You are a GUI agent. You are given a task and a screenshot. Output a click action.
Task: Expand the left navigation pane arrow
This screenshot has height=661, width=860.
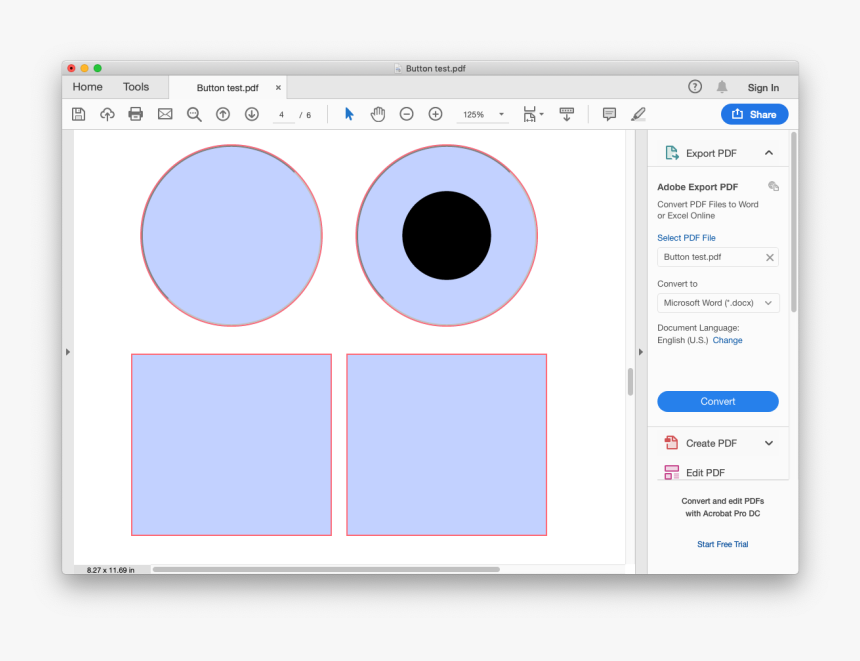click(x=68, y=352)
